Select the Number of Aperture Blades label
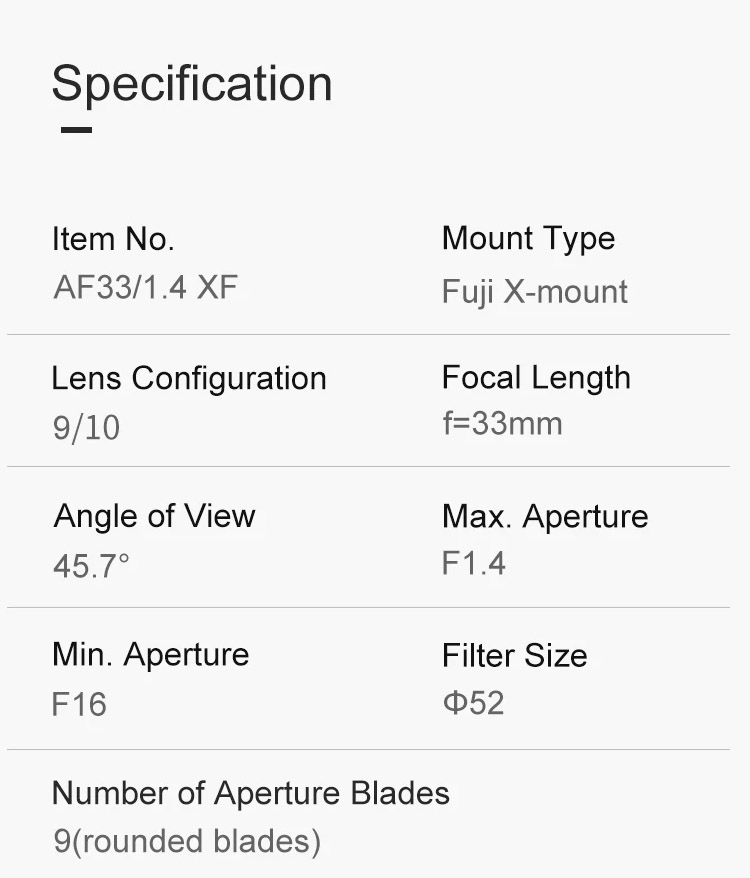 [x=251, y=793]
